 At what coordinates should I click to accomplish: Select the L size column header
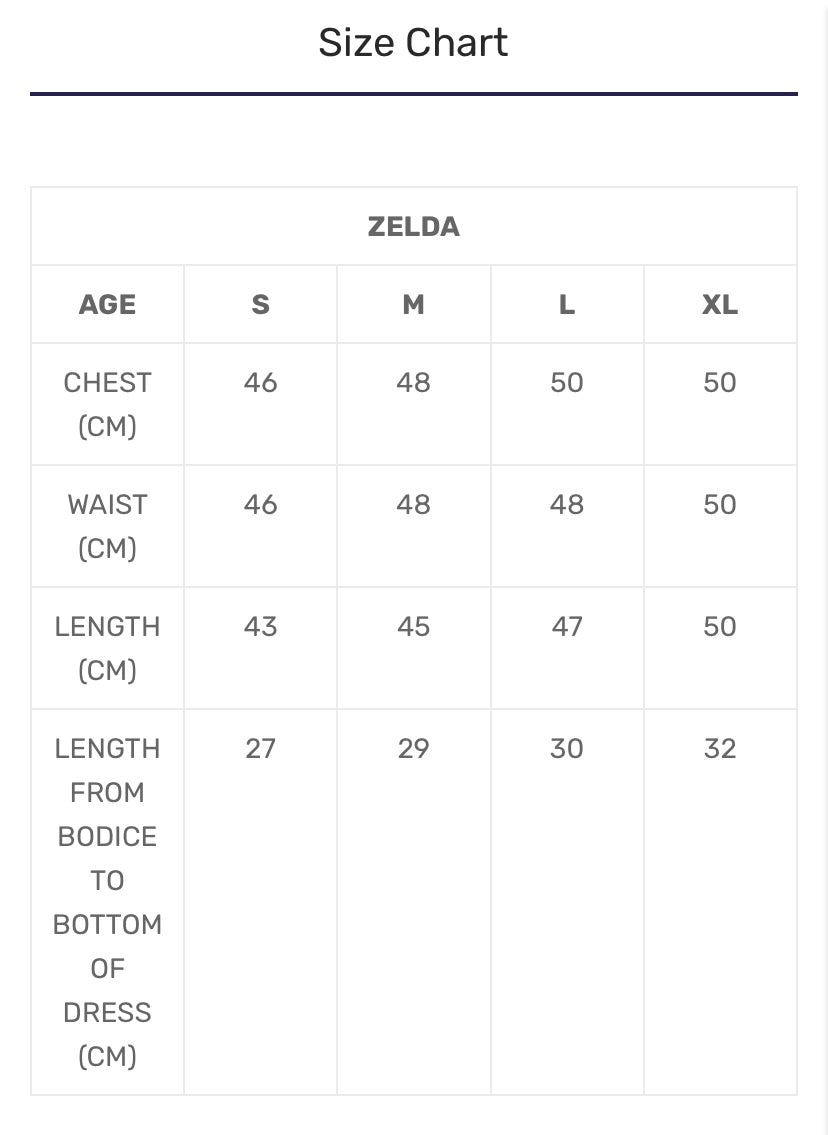coord(566,305)
